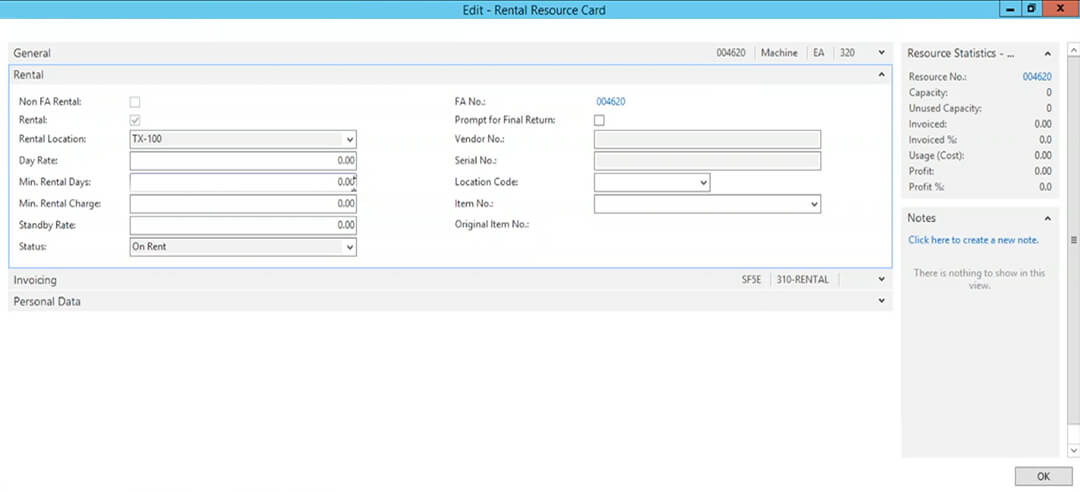Collapse the Notes panel arrow
The height and width of the screenshot is (492, 1080).
pyautogui.click(x=1048, y=218)
